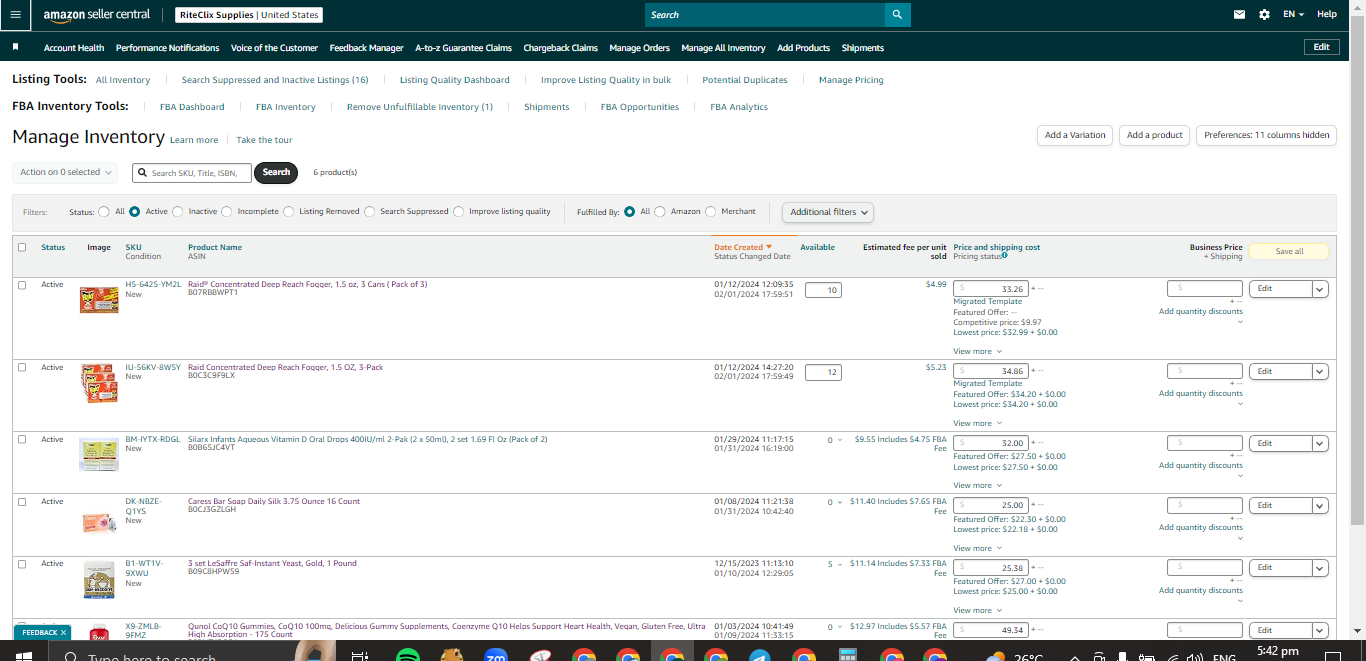Screen dimensions: 1366x661
Task: Open Telegram from the taskbar
Action: pos(759,657)
